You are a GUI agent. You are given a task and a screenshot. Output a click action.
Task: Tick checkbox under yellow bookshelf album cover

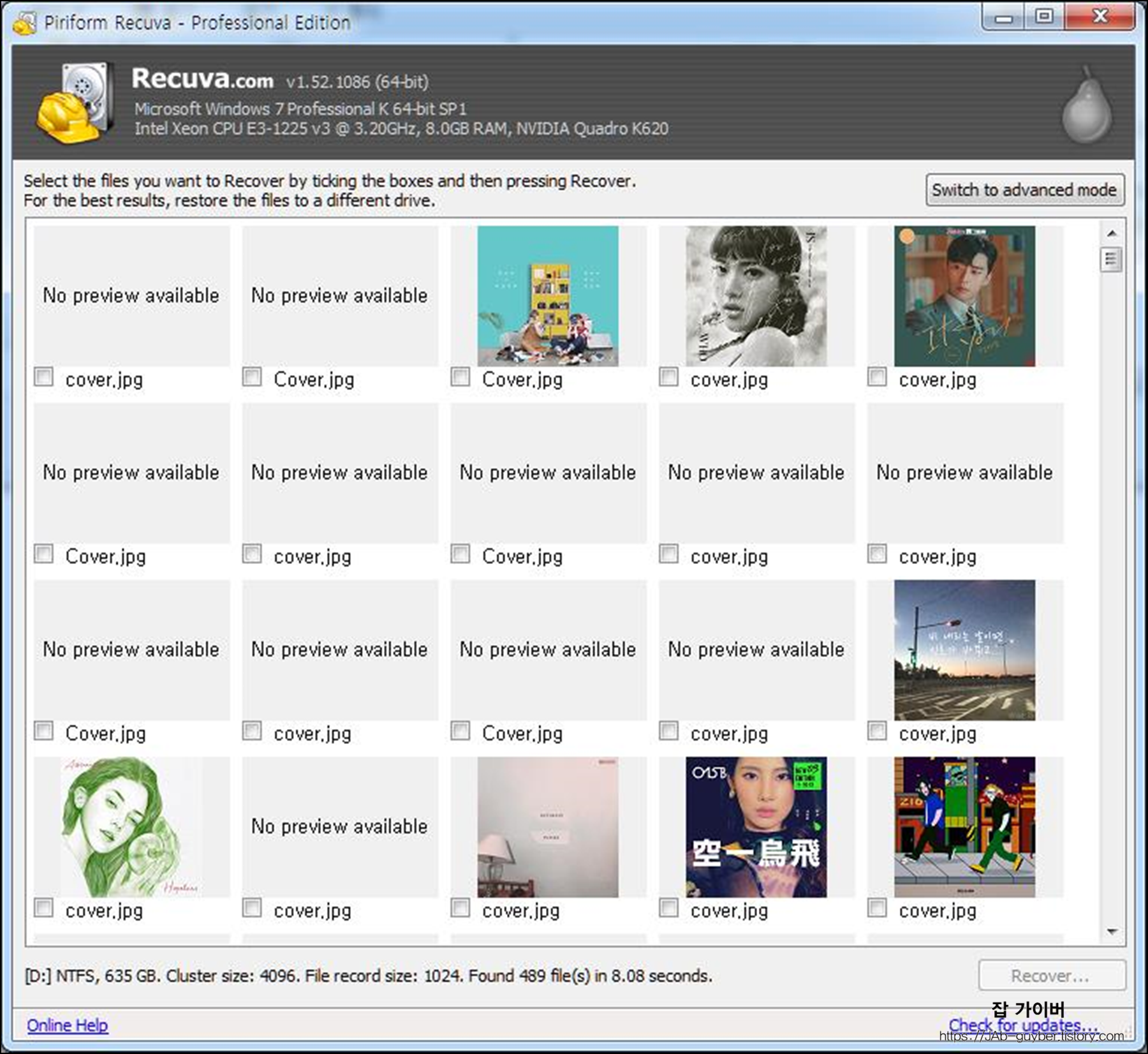tap(460, 377)
